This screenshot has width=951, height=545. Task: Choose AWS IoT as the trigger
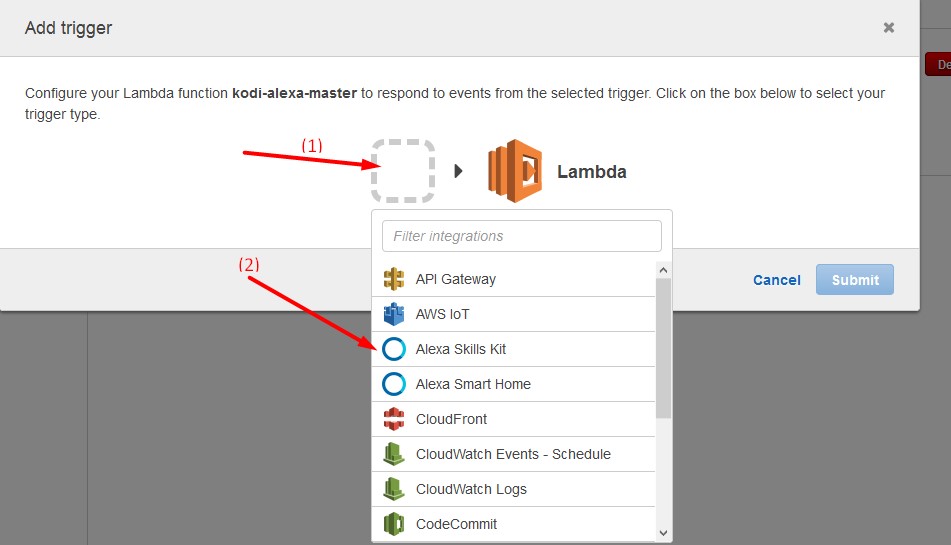pyautogui.click(x=514, y=314)
